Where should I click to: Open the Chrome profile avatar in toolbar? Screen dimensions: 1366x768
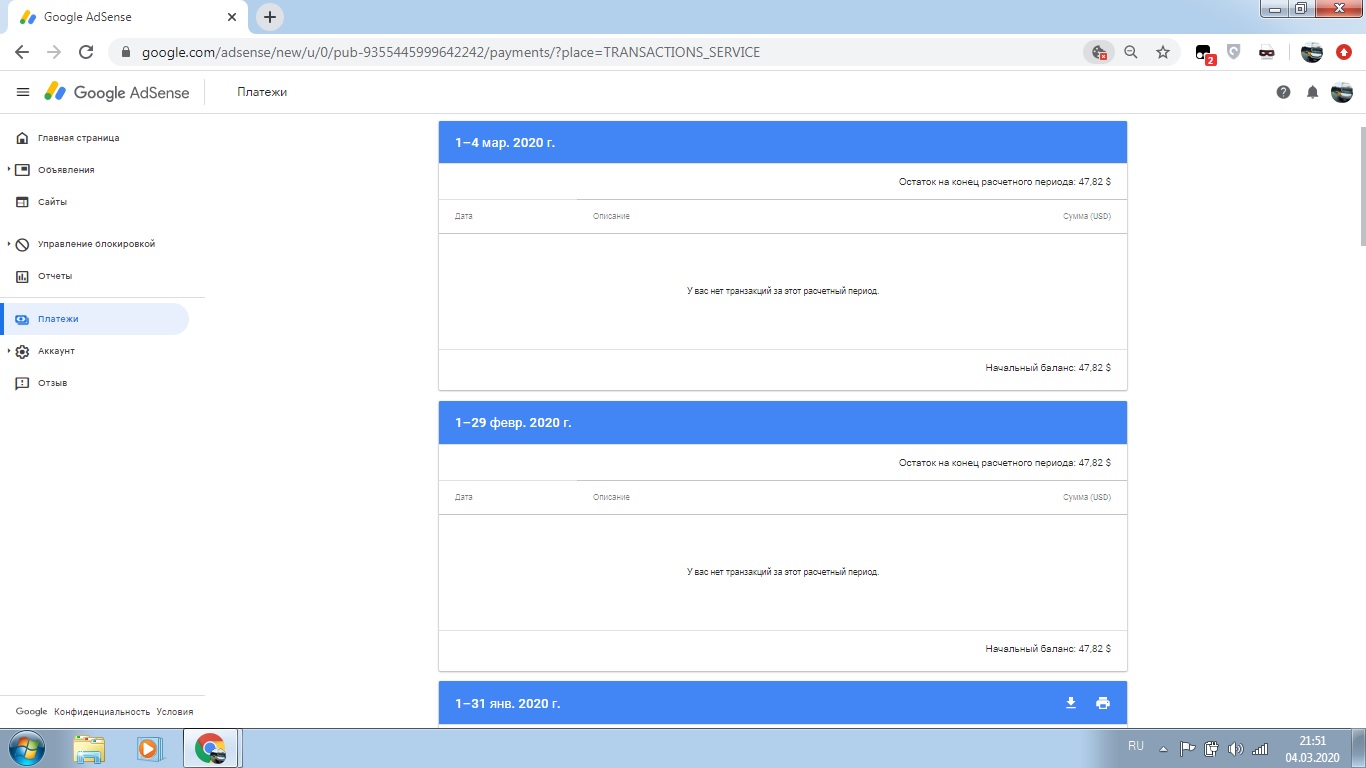tap(1312, 52)
